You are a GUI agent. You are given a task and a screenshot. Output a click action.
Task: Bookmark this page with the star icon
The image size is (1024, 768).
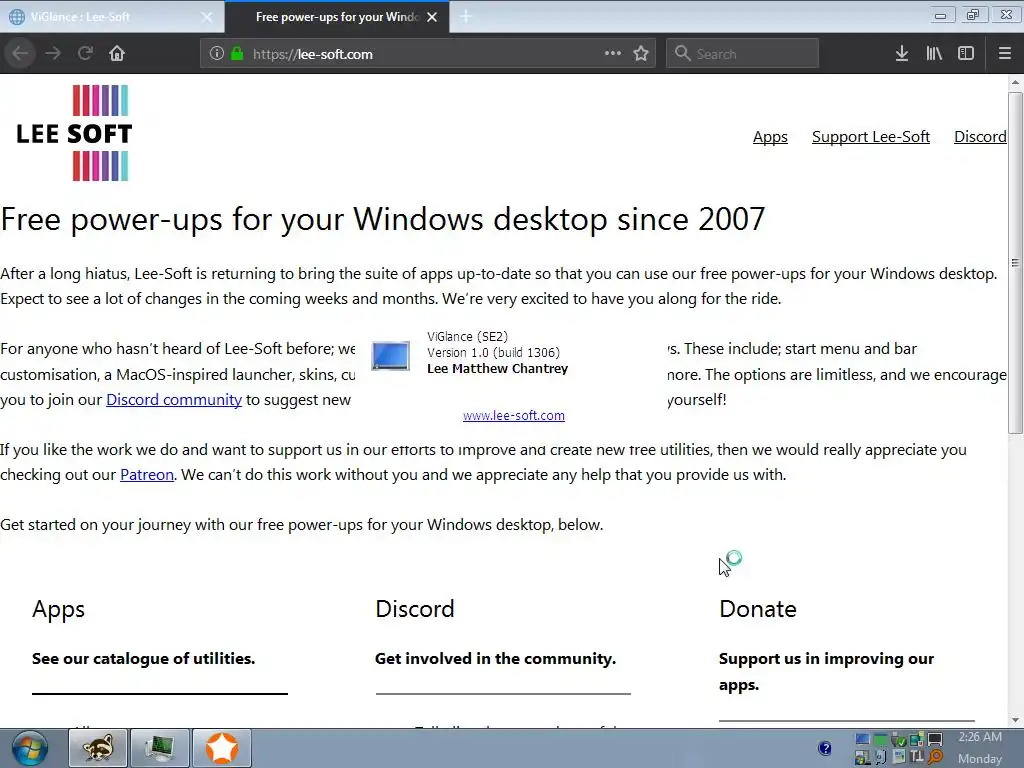click(x=641, y=54)
